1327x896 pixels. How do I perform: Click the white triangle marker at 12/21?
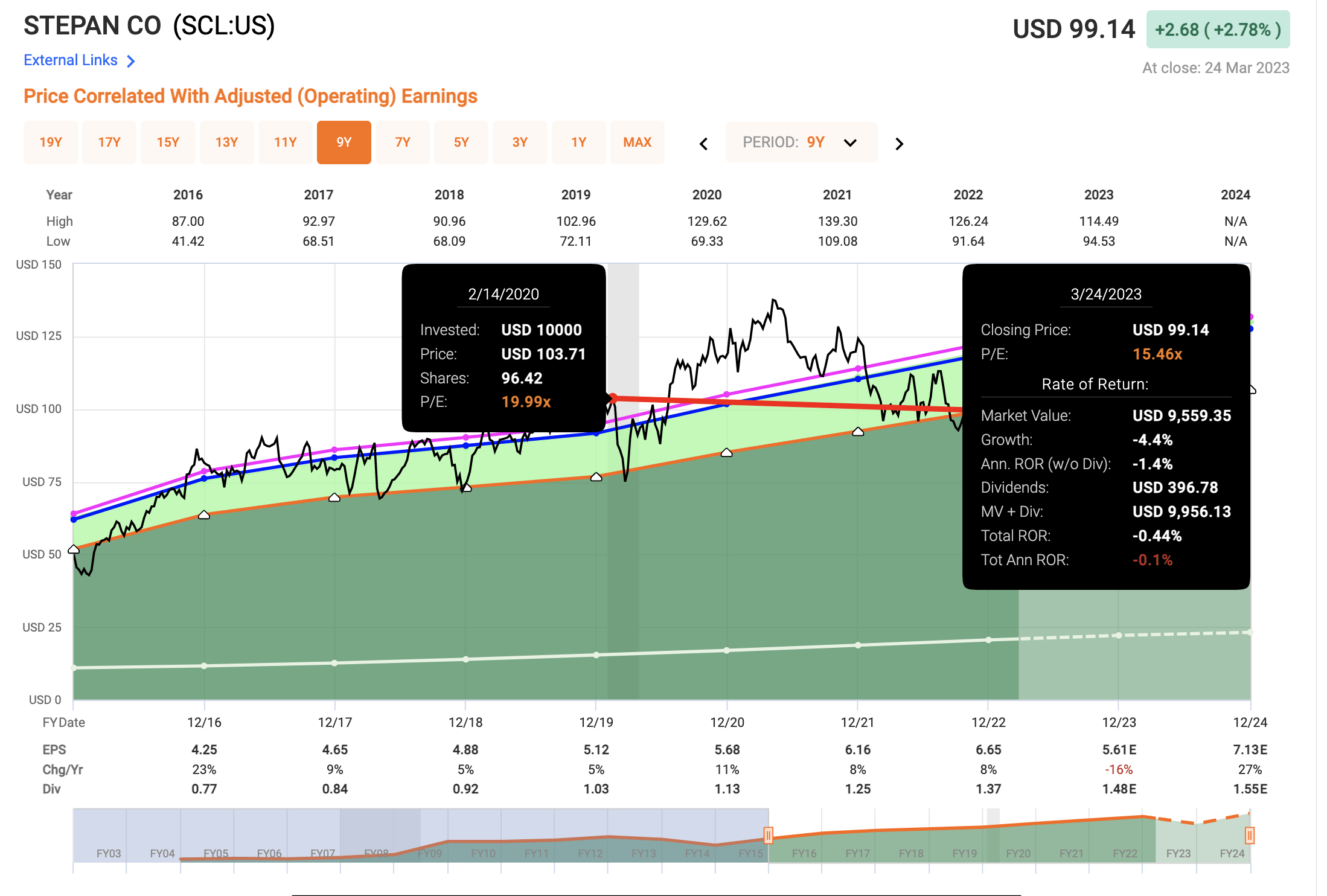point(858,432)
